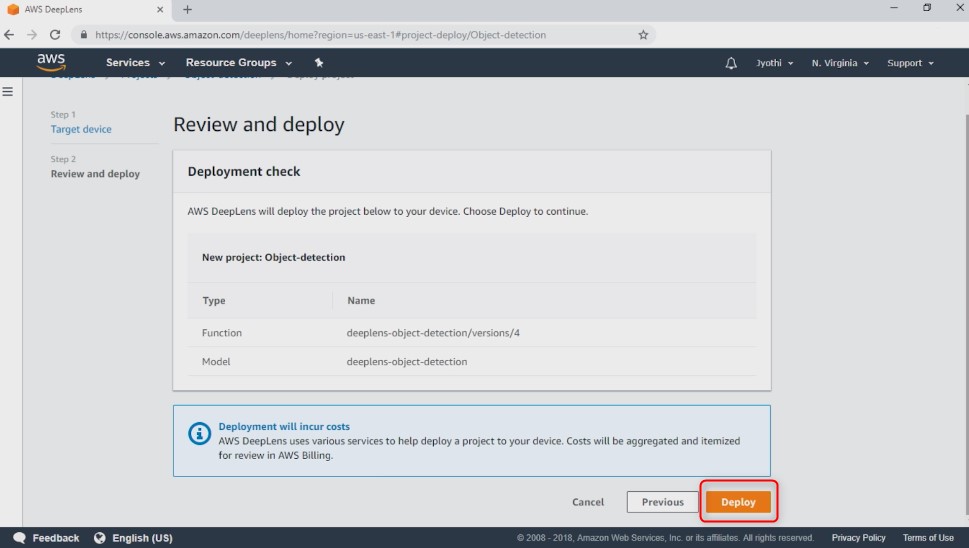The image size is (969, 548).
Task: Click the browser address bar URL
Action: [x=320, y=35]
